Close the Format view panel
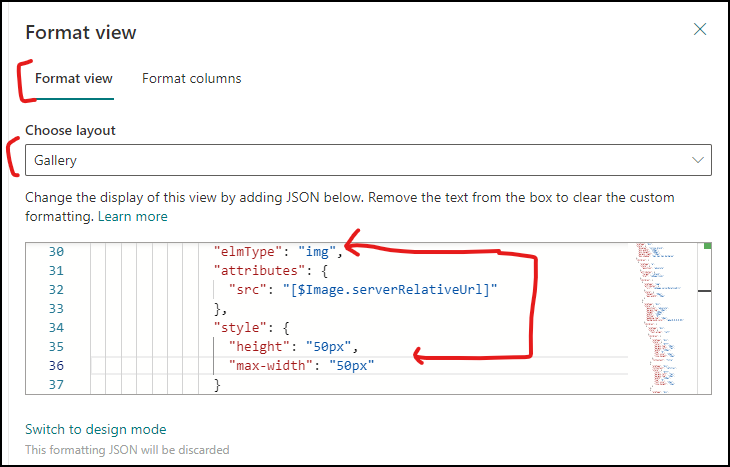This screenshot has width=730, height=467. click(x=700, y=30)
